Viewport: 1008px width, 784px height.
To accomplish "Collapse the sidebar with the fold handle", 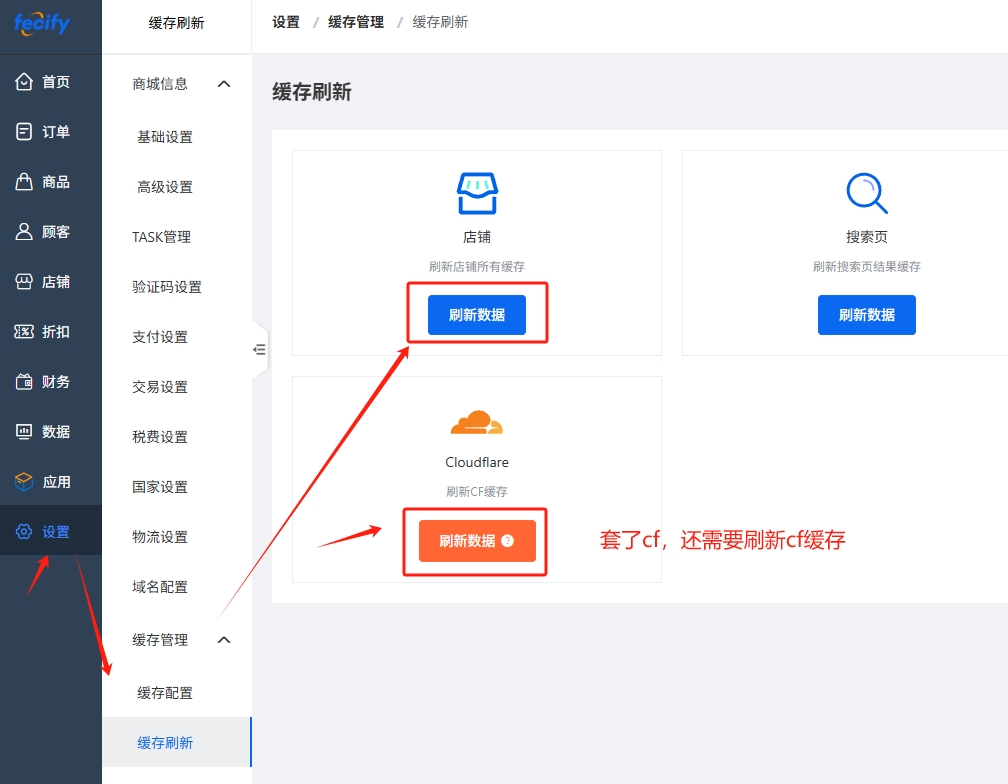I will (259, 349).
